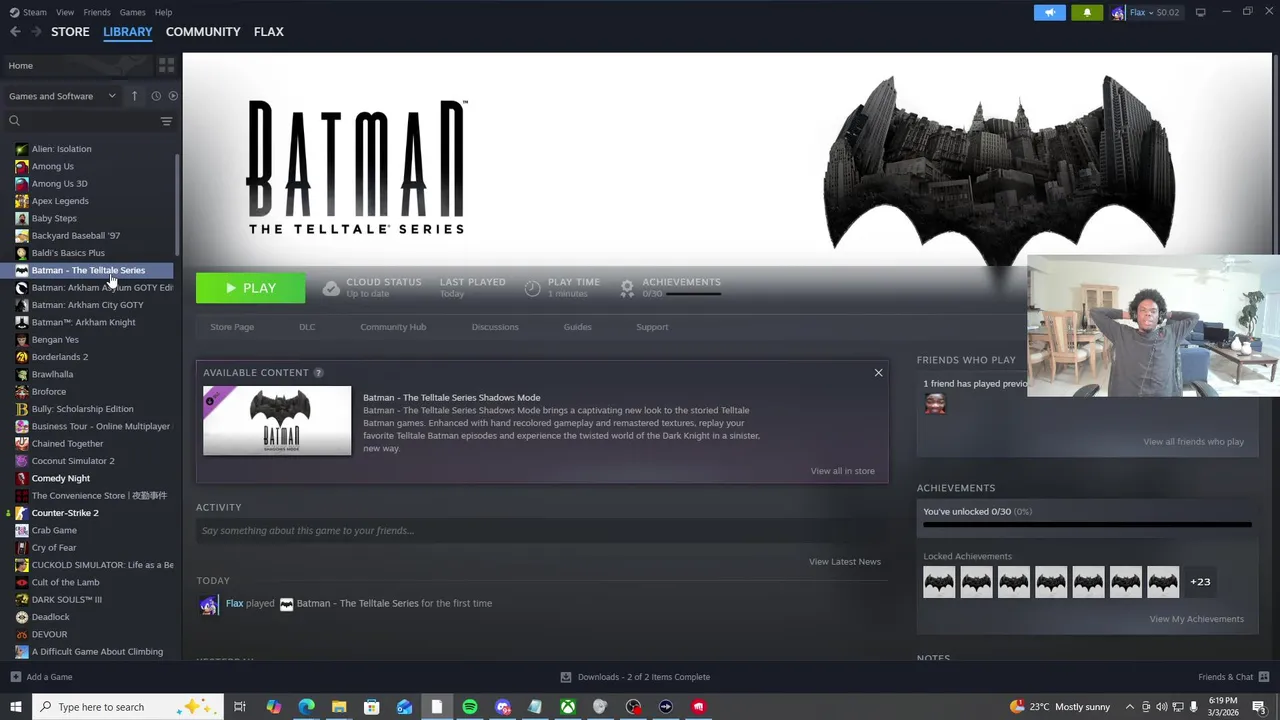This screenshot has width=1280, height=720.
Task: Open the notifications bell
Action: [x=1087, y=12]
